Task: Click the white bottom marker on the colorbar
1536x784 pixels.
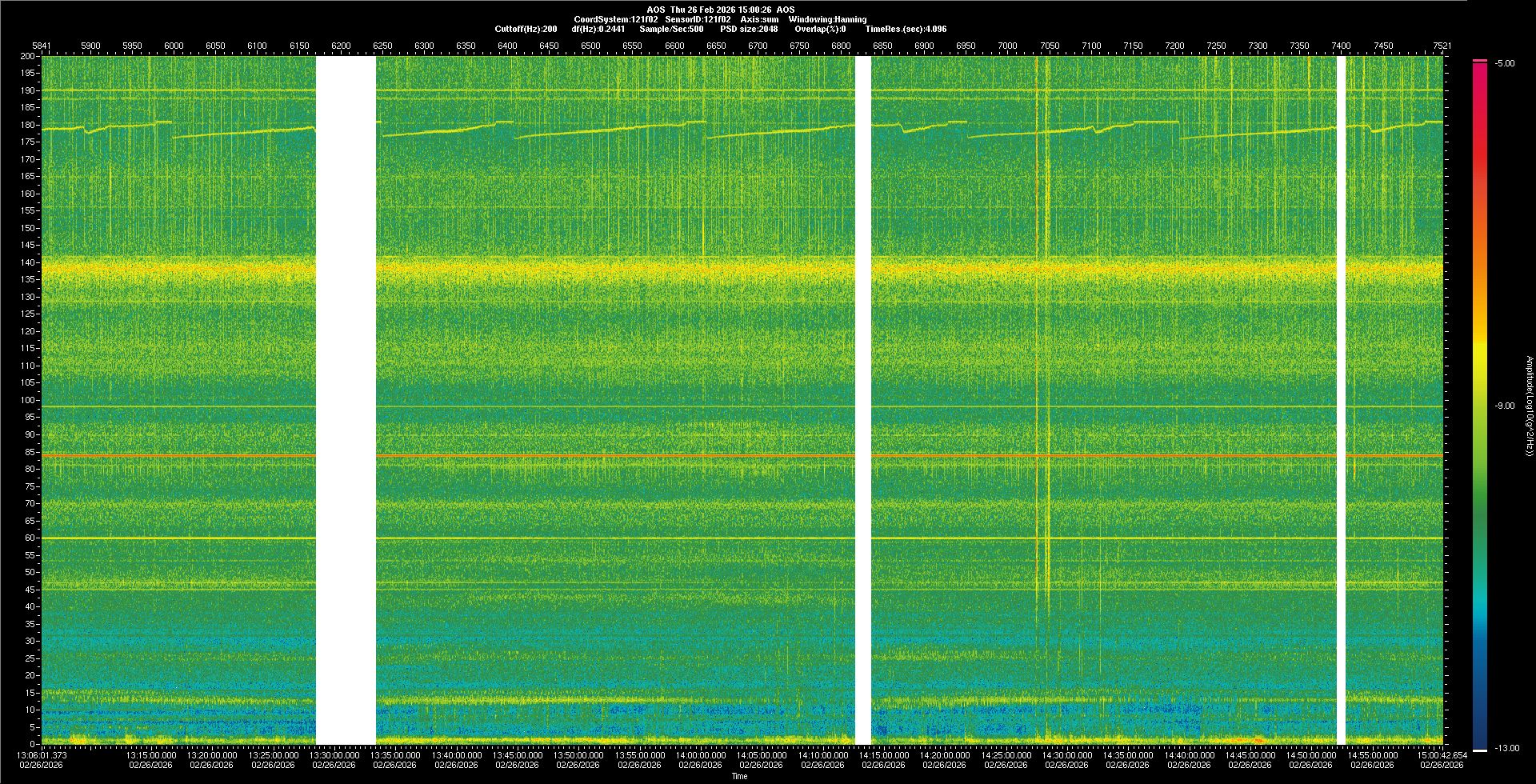Action: point(1480,750)
